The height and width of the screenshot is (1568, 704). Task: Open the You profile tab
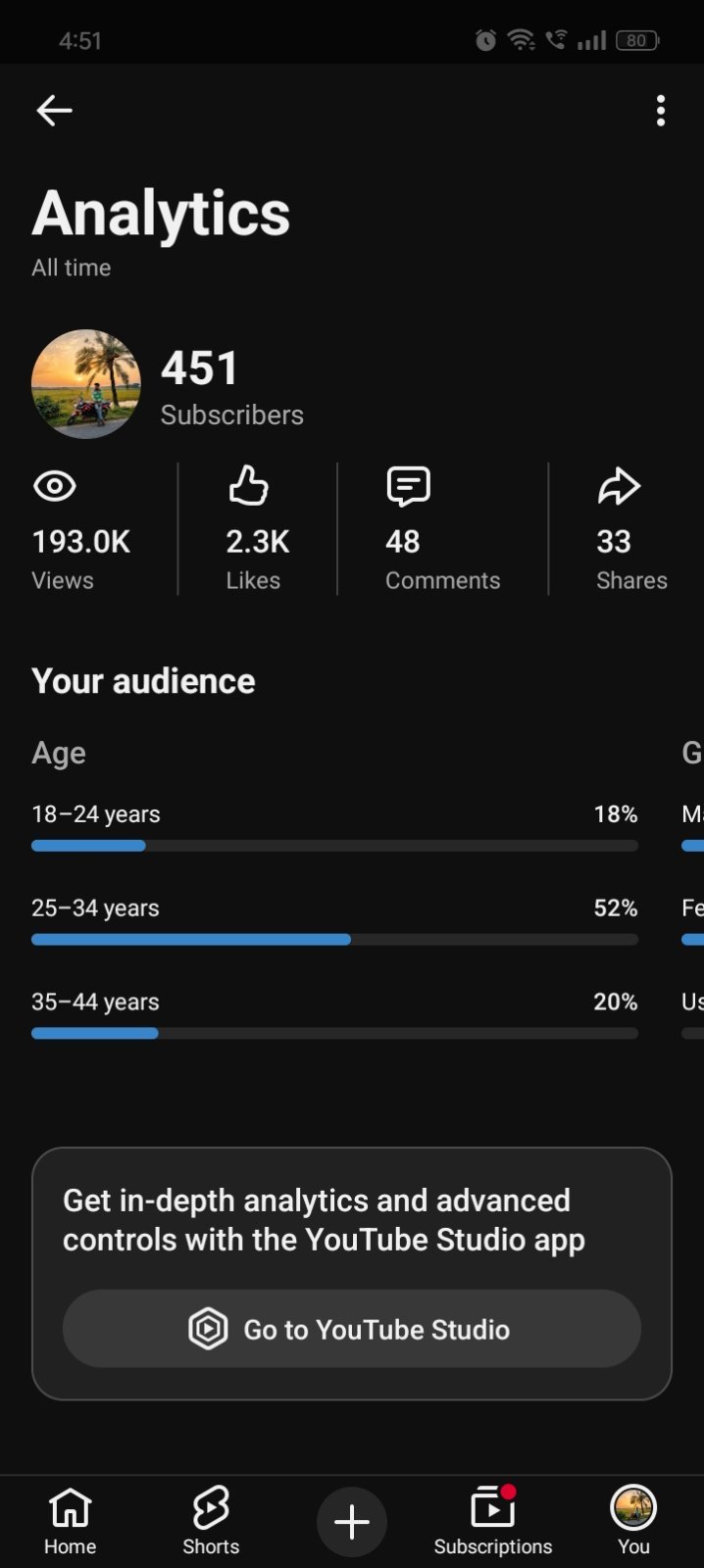point(633,1522)
